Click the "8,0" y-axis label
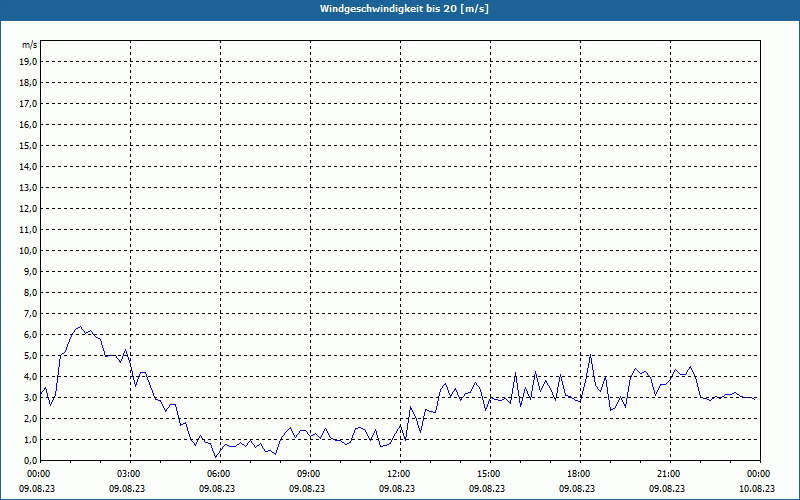Image resolution: width=800 pixels, height=500 pixels. click(31, 292)
